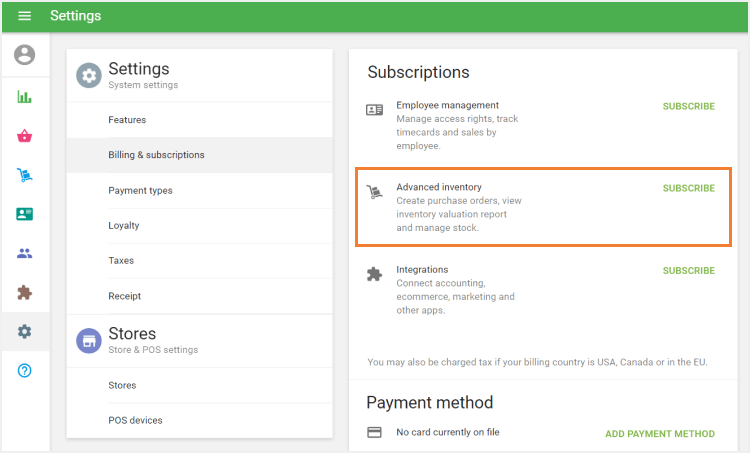Open the Items shopping basket icon

coord(24,136)
